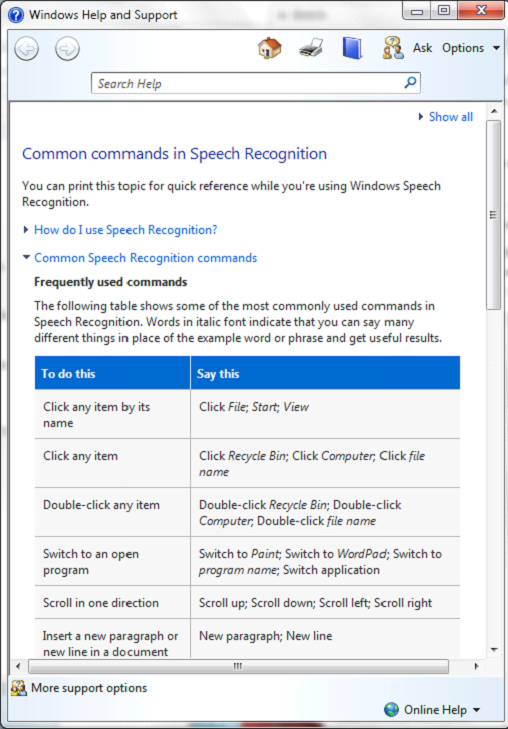Click the 'Click File; Start; View' cell

(325, 414)
